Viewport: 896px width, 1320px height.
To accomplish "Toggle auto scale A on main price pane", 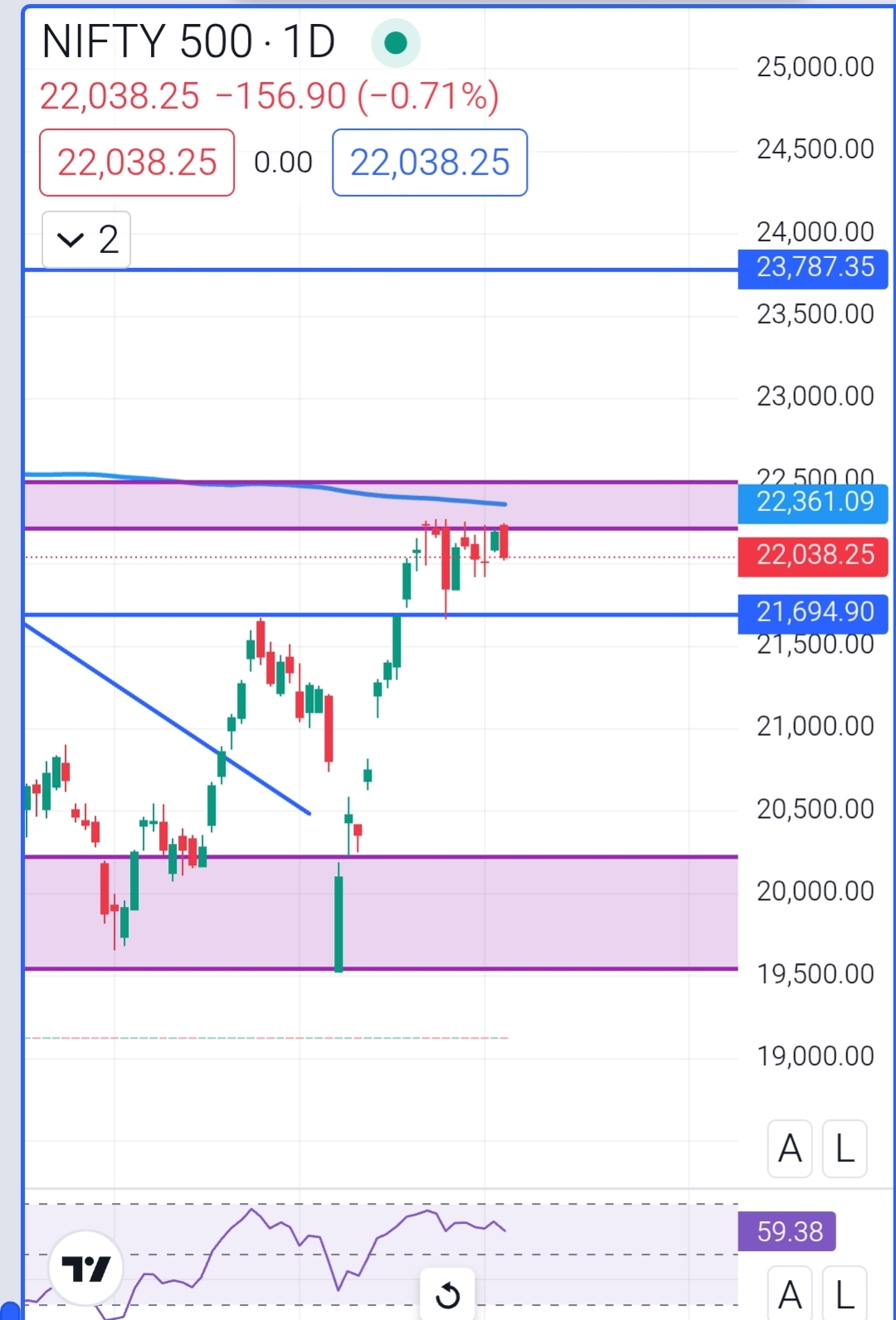I will click(790, 1149).
